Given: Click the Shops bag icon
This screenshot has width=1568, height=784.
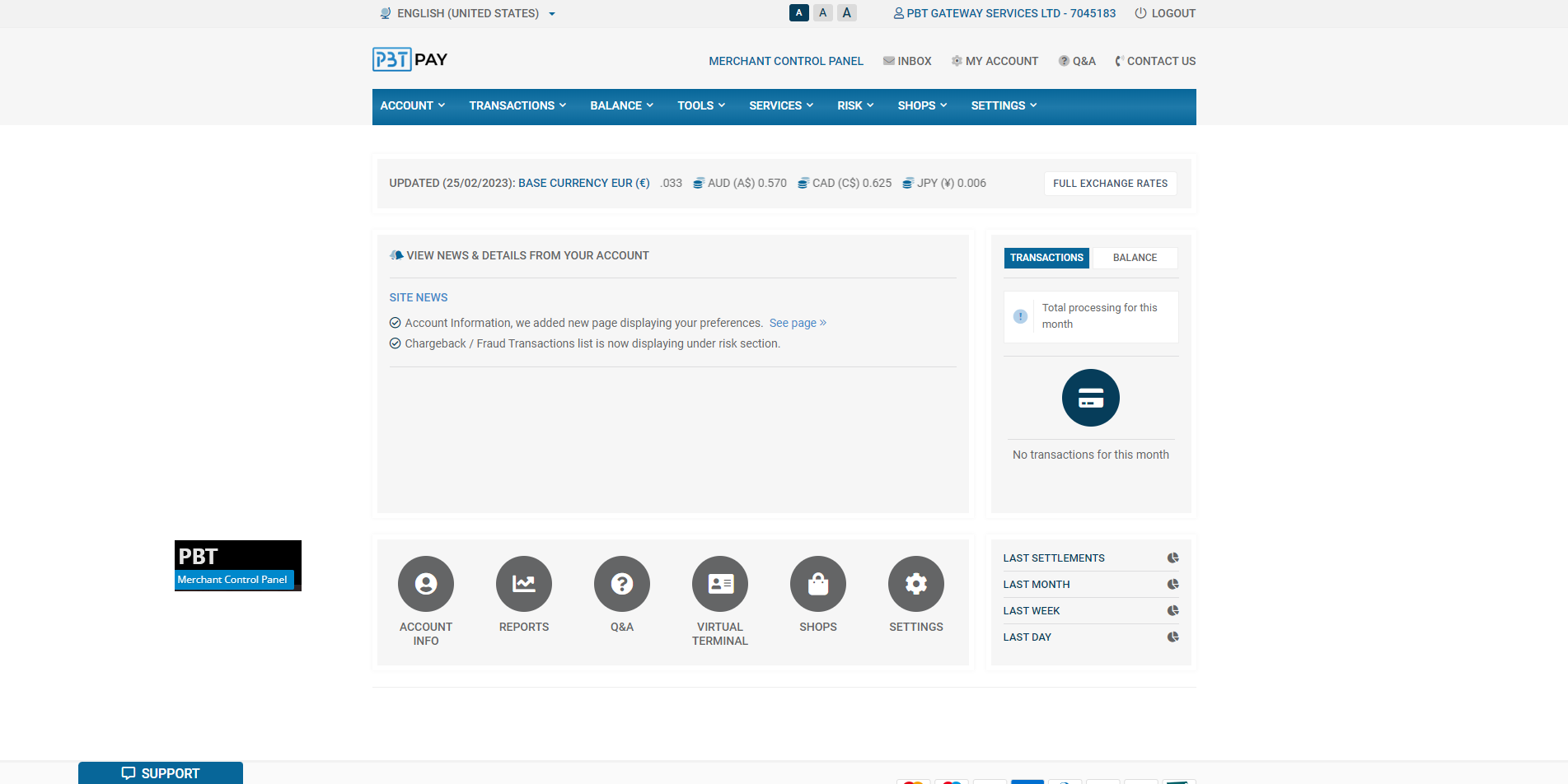Looking at the screenshot, I should tap(817, 583).
